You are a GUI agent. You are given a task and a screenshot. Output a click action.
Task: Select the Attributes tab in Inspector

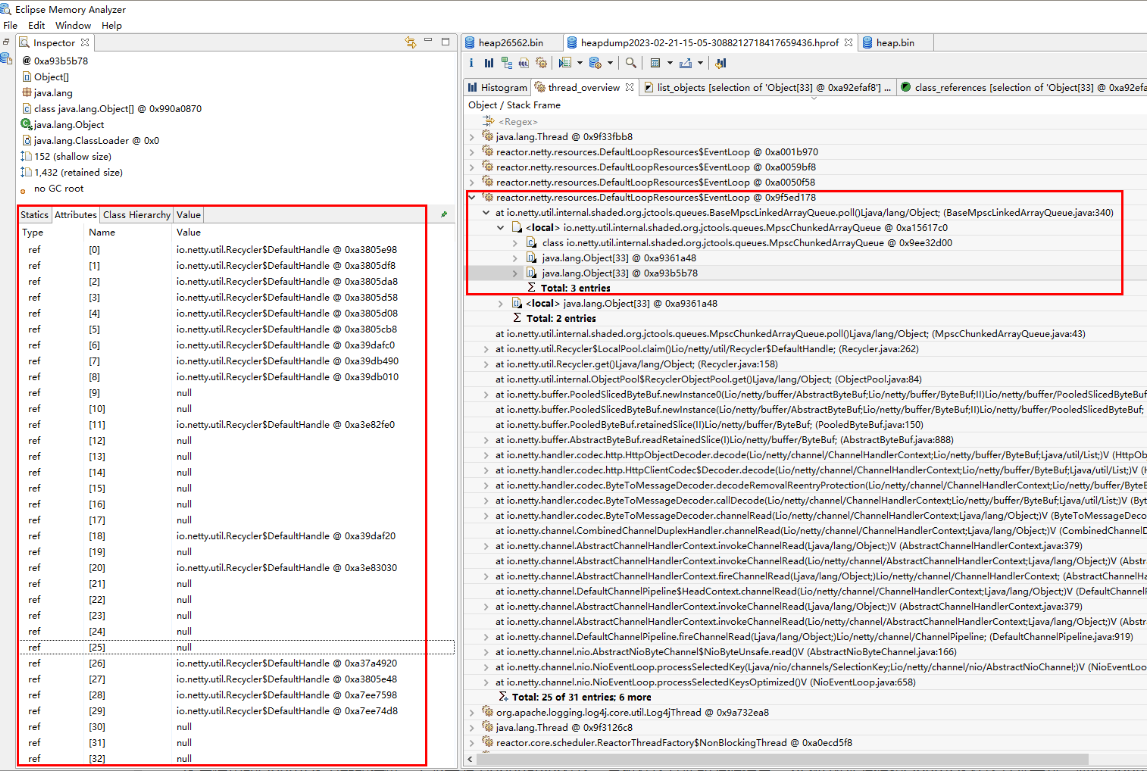(x=75, y=214)
